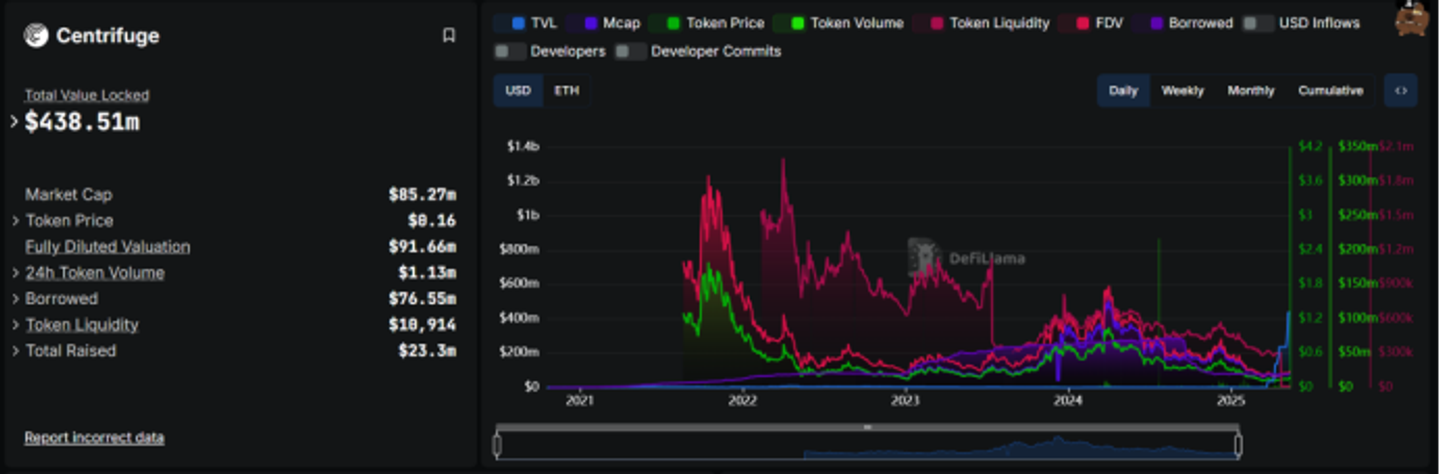
Task: Switch chart to Cumulative view
Action: [x=1330, y=90]
